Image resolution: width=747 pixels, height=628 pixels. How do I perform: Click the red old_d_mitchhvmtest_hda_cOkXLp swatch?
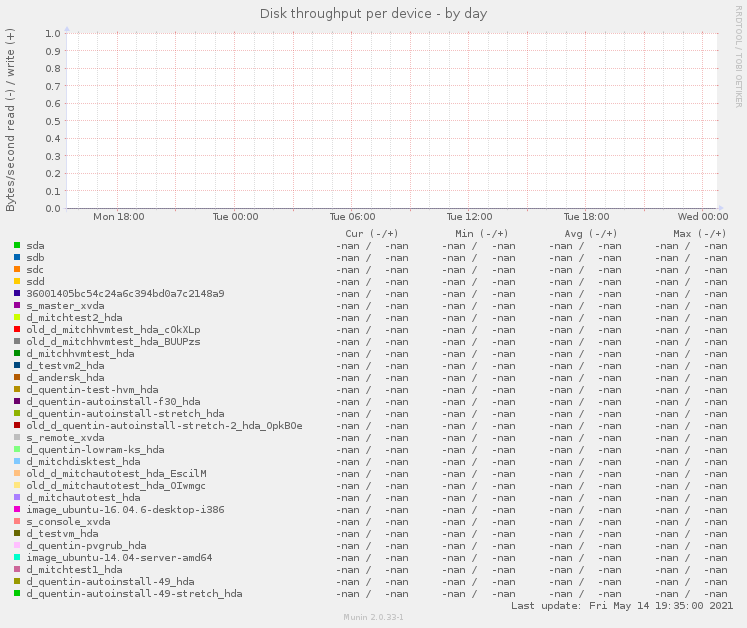point(17,329)
